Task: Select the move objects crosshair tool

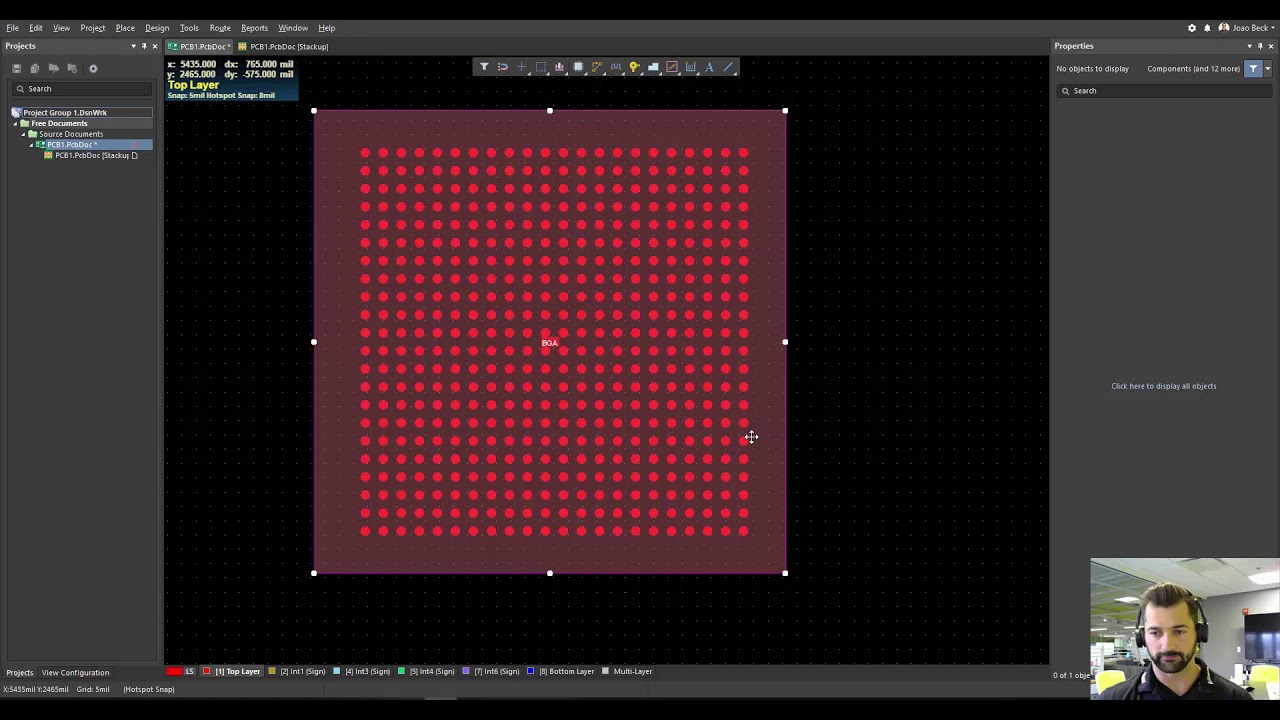Action: [x=521, y=67]
